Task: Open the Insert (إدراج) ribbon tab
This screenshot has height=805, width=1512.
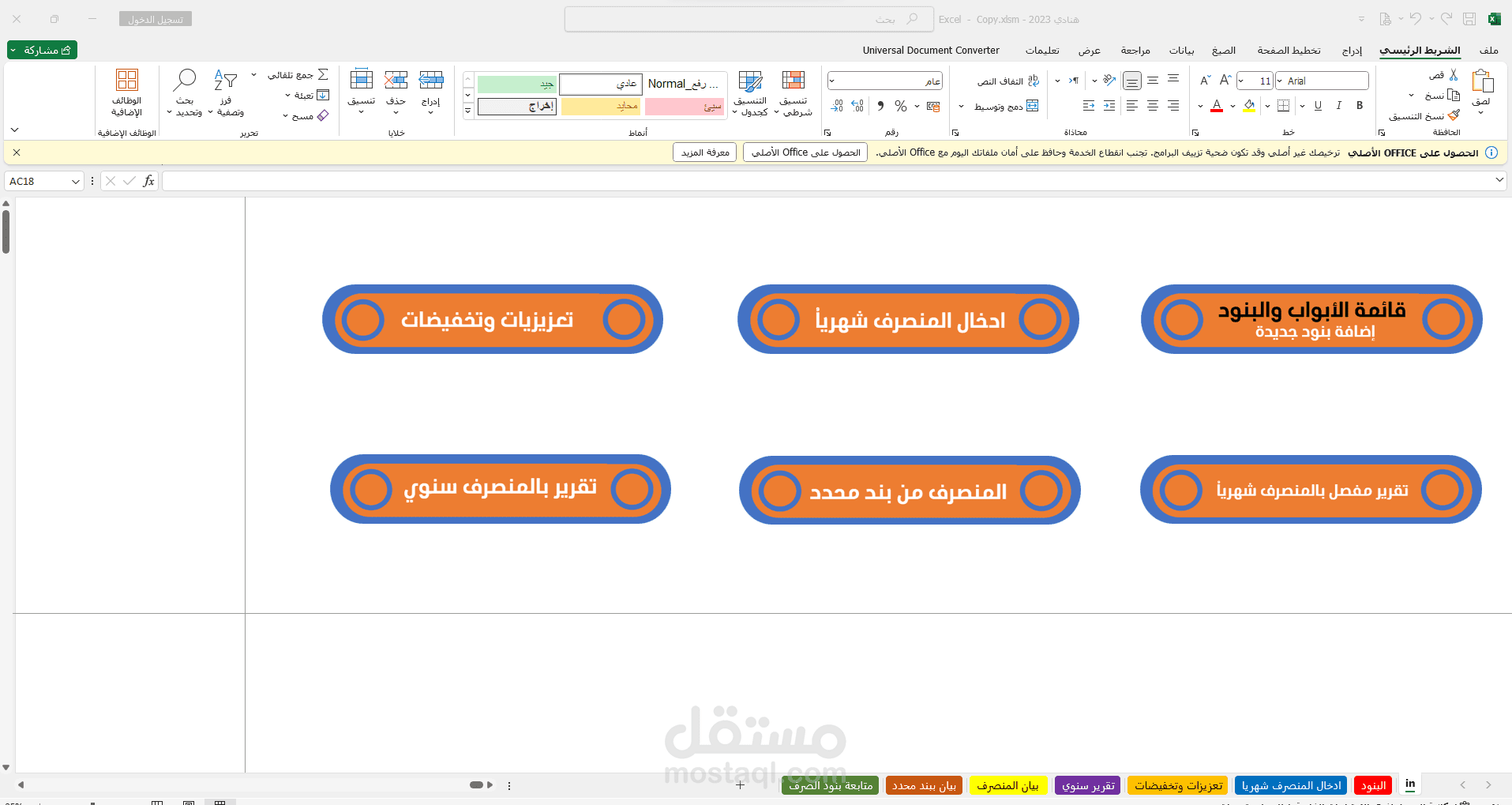Action: coord(1353,50)
